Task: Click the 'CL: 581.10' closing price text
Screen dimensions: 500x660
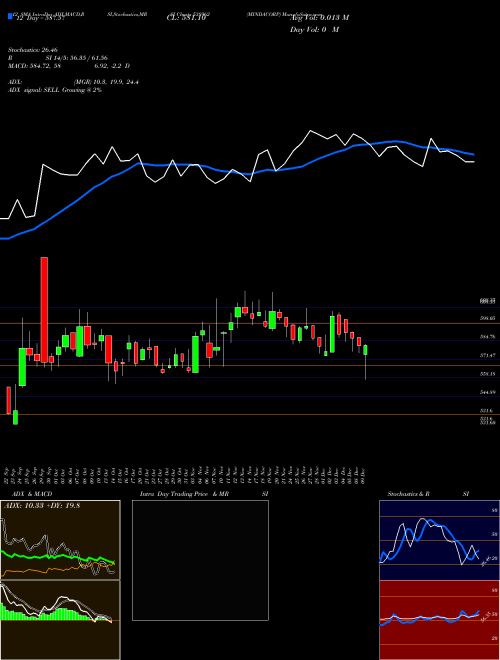Action: tap(186, 18)
